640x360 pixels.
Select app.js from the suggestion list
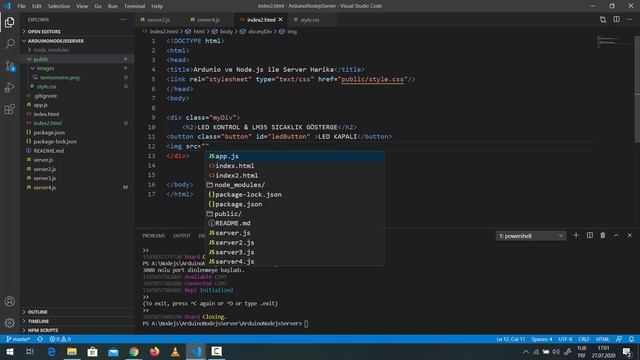pyautogui.click(x=294, y=156)
